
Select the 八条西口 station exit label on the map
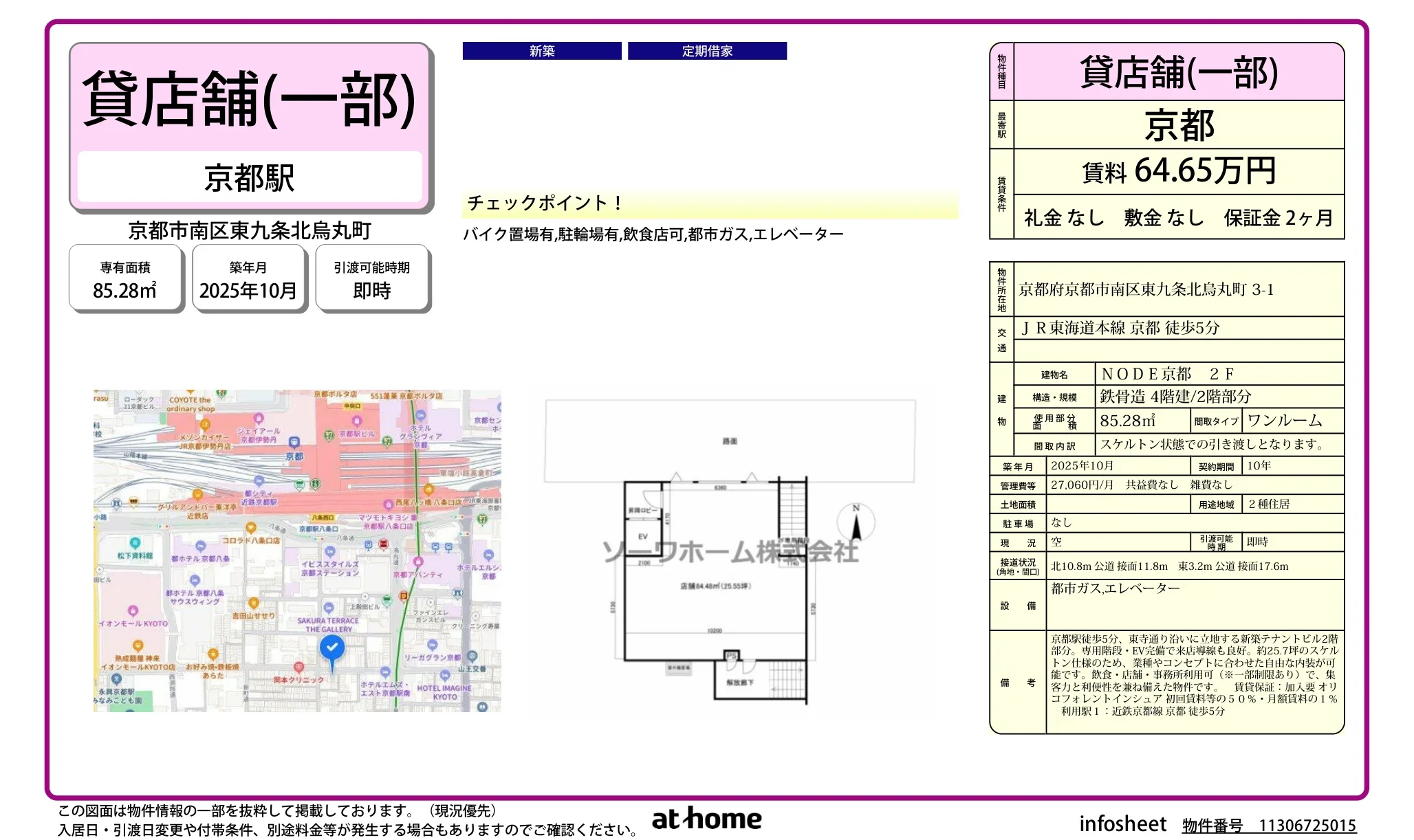tap(323, 516)
